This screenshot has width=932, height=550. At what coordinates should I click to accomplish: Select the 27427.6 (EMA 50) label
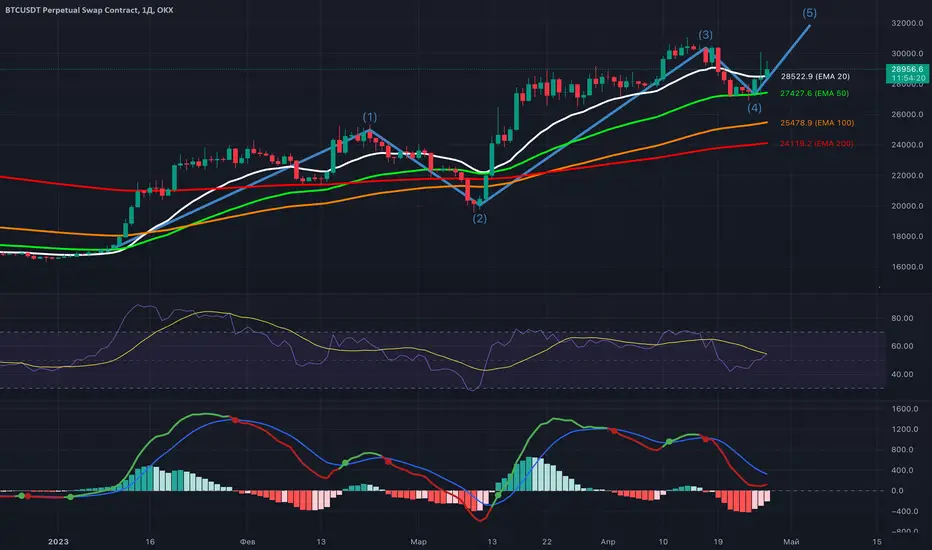pyautogui.click(x=814, y=93)
